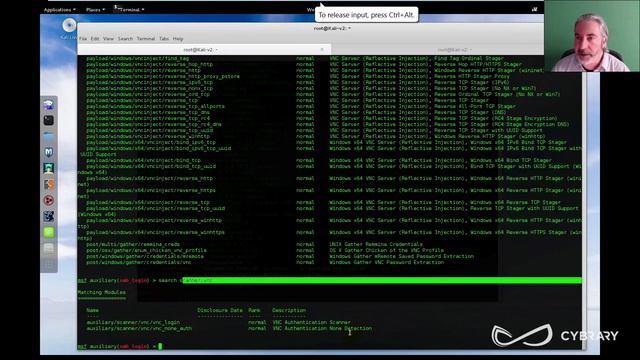Open the Kali Live desktop disc icon
This screenshot has height=360, width=640.
click(x=69, y=26)
